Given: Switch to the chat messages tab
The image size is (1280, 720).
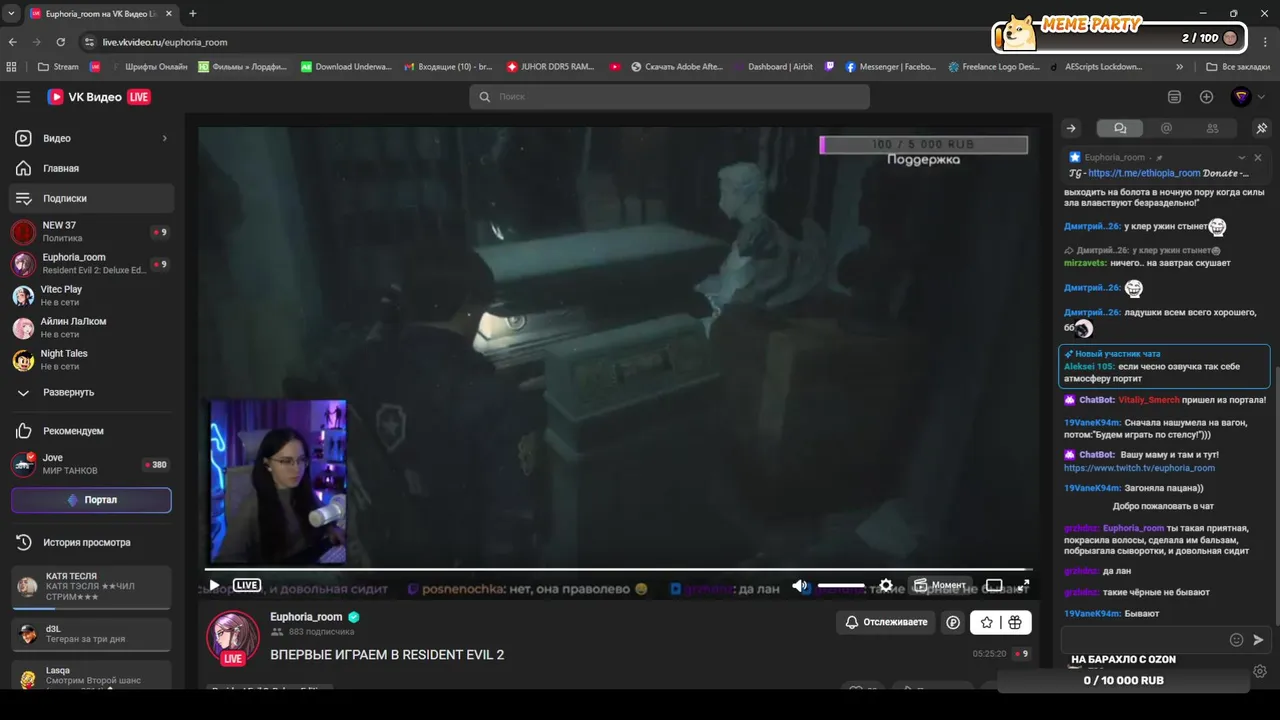Looking at the screenshot, I should (x=1120, y=128).
